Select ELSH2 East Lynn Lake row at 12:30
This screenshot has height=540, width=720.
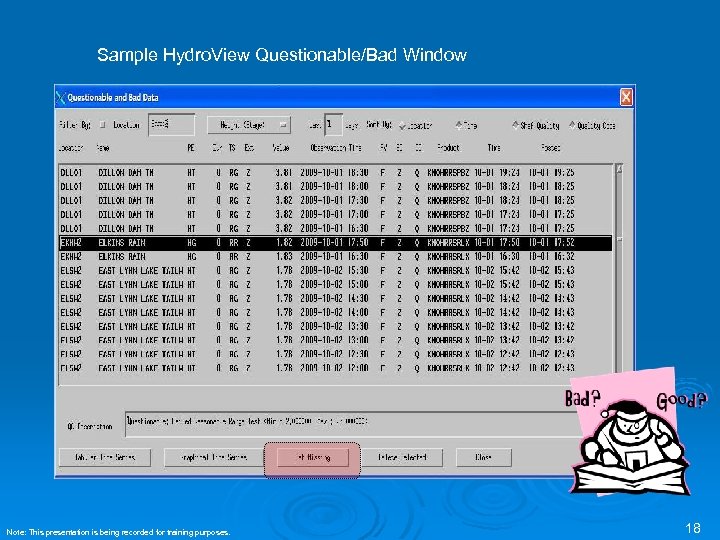pyautogui.click(x=336, y=354)
